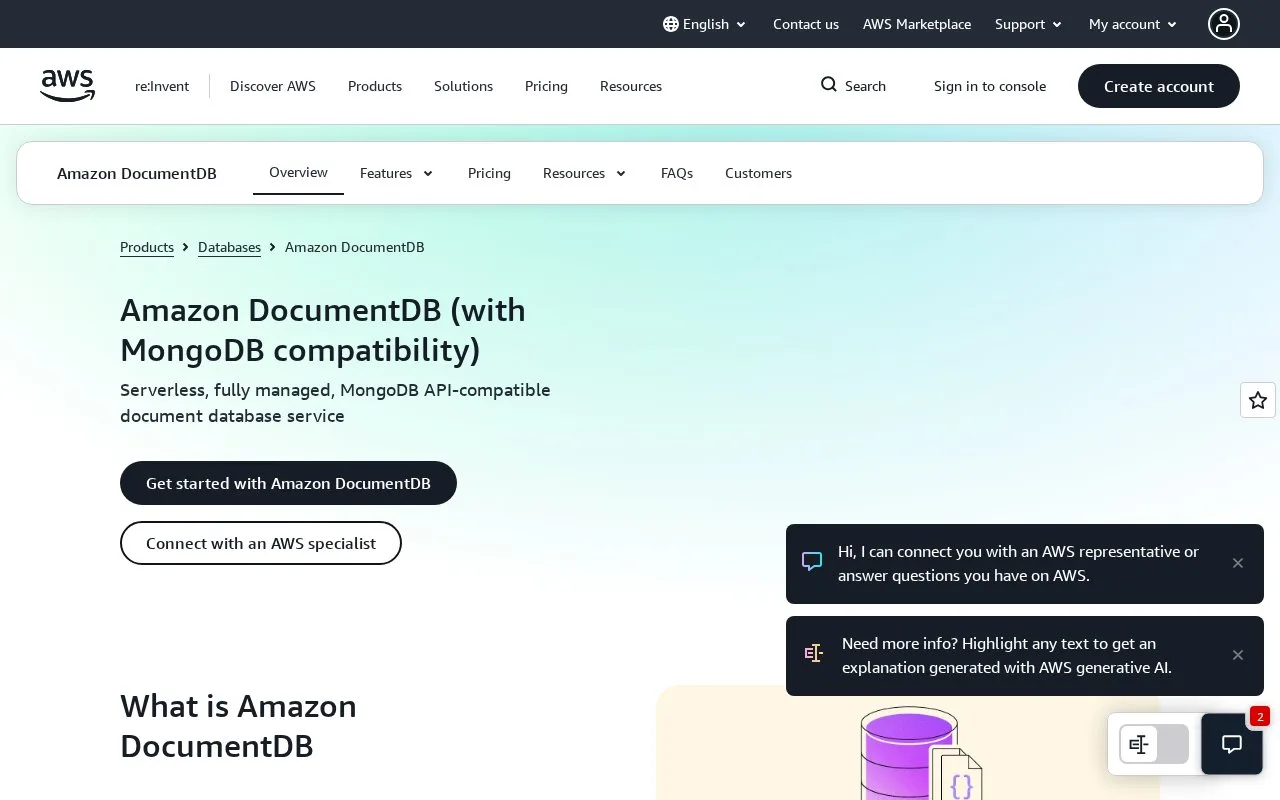Follow the Products breadcrumb link
The image size is (1280, 800).
click(147, 247)
